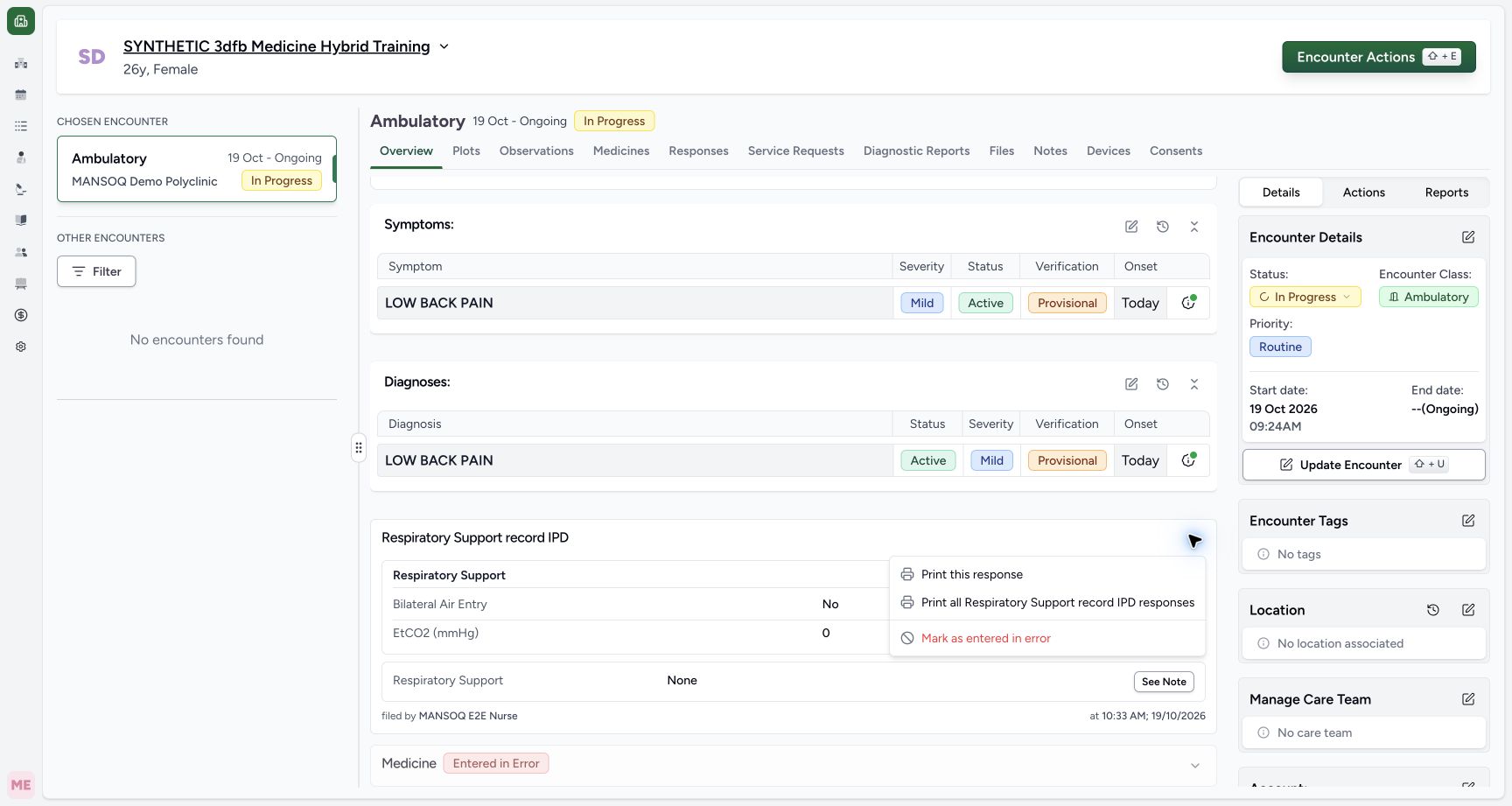1512x806 pixels.
Task: Click the Ambulatory encounter class badge
Action: pos(1428,298)
